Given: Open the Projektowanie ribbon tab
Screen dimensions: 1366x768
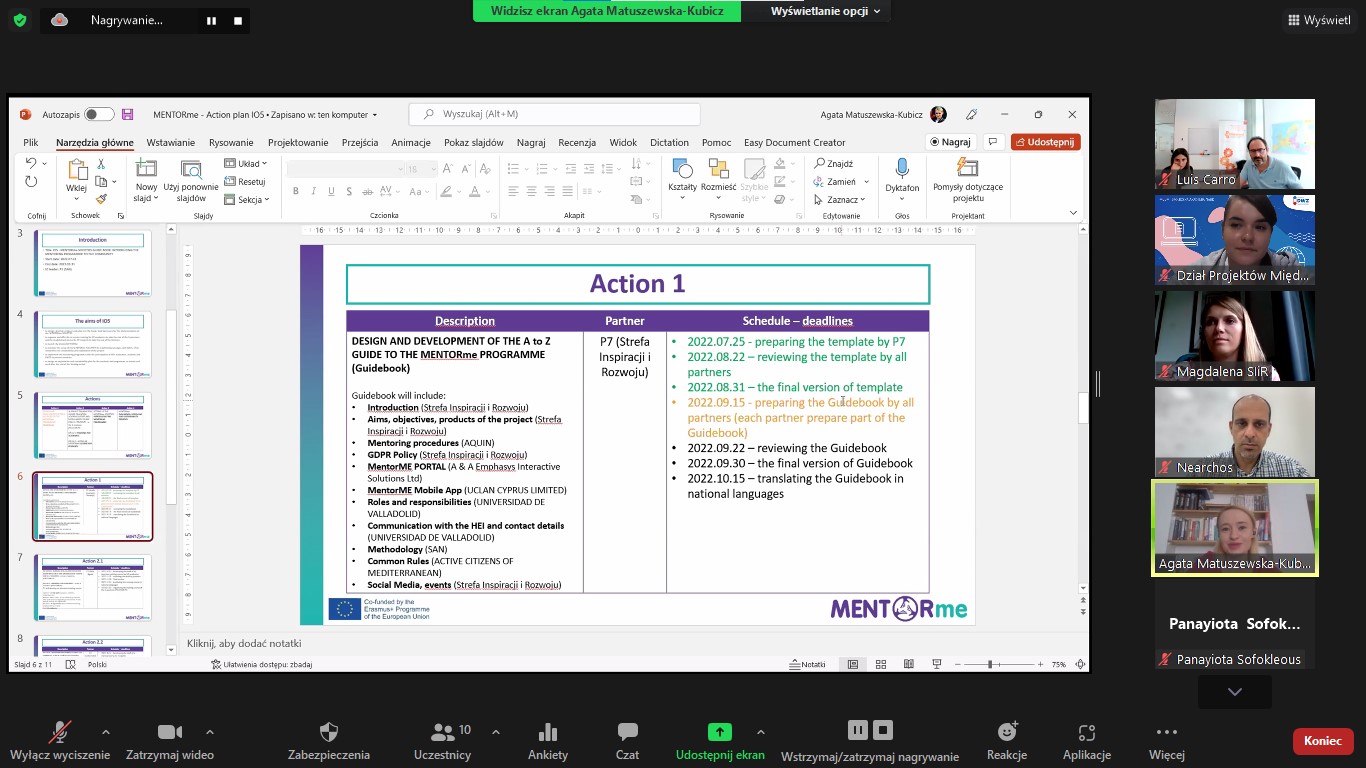Looking at the screenshot, I should point(298,142).
